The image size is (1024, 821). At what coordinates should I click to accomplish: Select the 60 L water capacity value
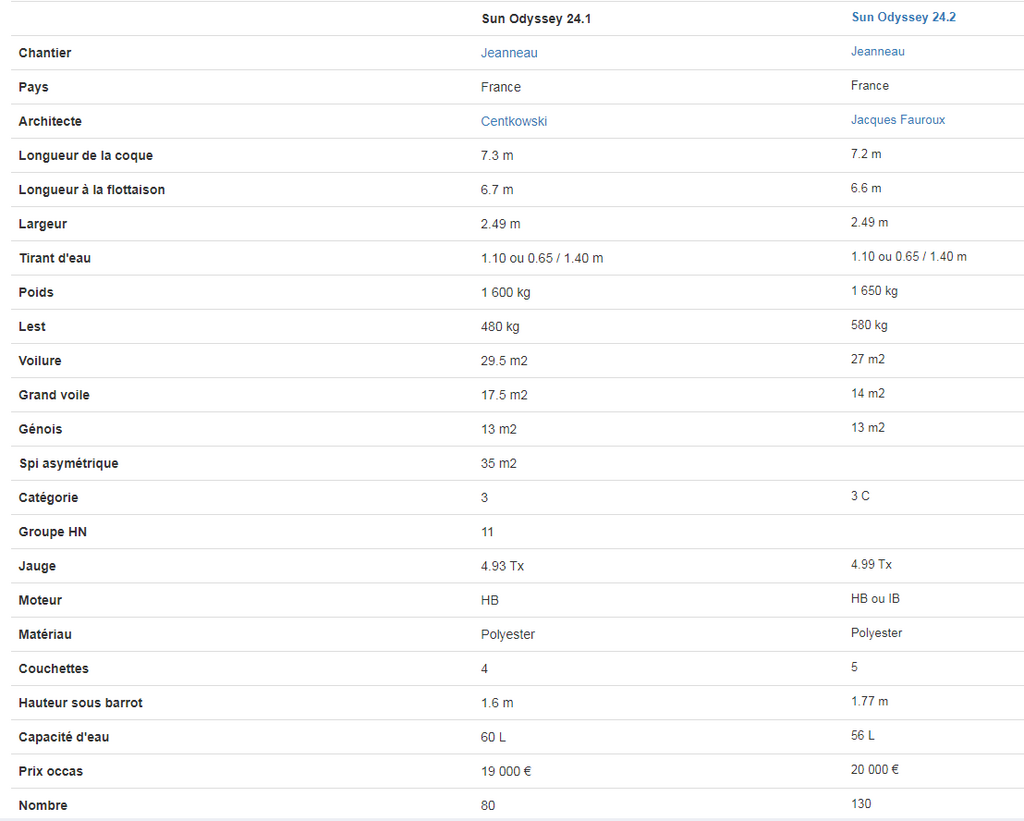493,737
